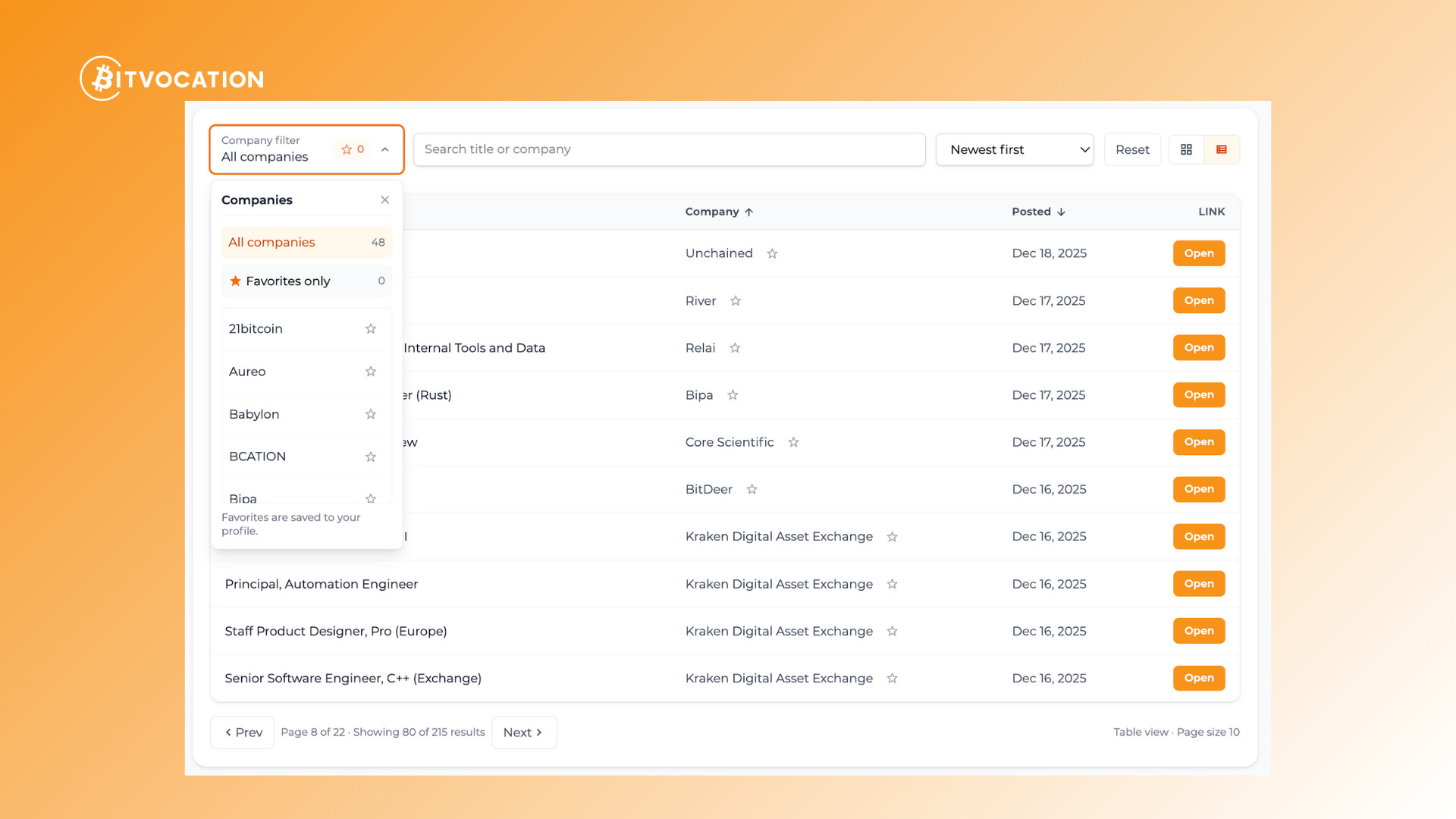This screenshot has width=1456, height=819.
Task: Go to the Next page
Action: (x=523, y=732)
